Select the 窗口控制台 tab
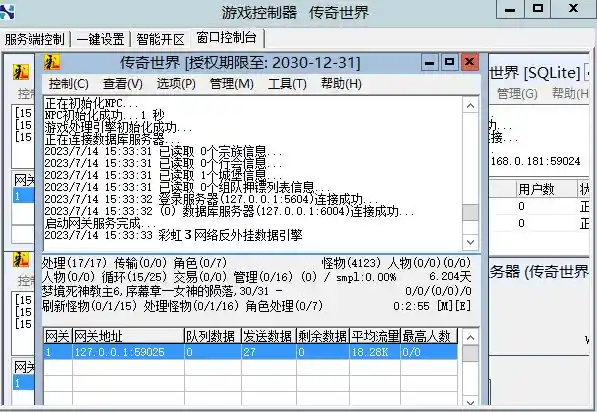The image size is (597, 412). click(x=227, y=38)
